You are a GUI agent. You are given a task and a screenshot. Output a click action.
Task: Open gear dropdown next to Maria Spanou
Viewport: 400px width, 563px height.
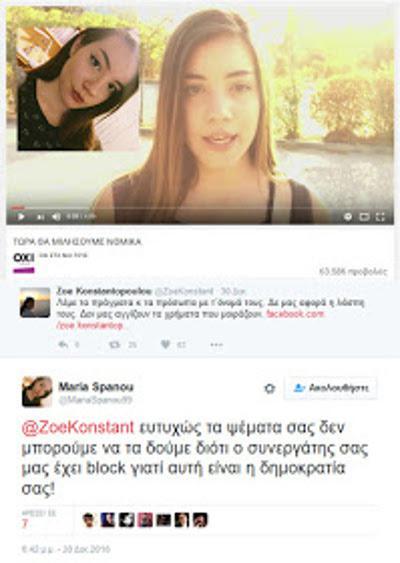[x=270, y=388]
